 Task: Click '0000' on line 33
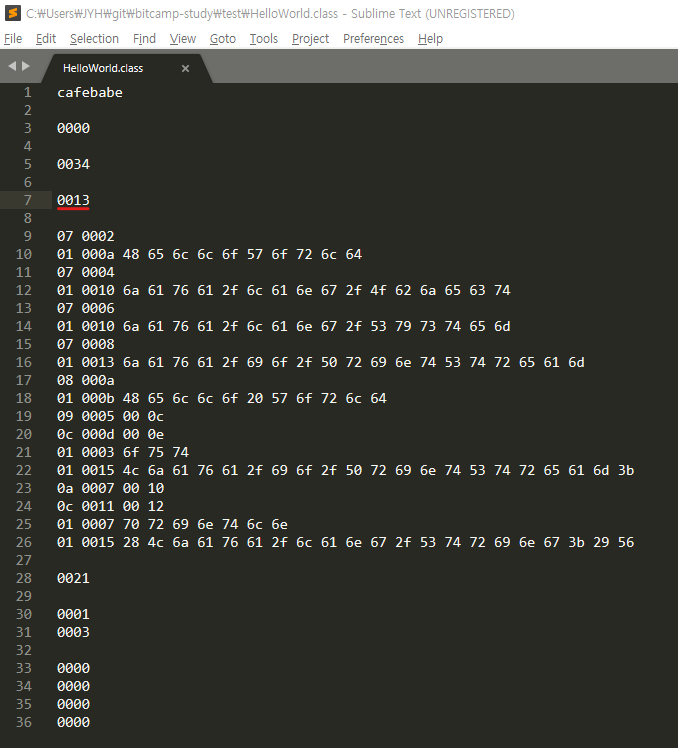(x=73, y=668)
